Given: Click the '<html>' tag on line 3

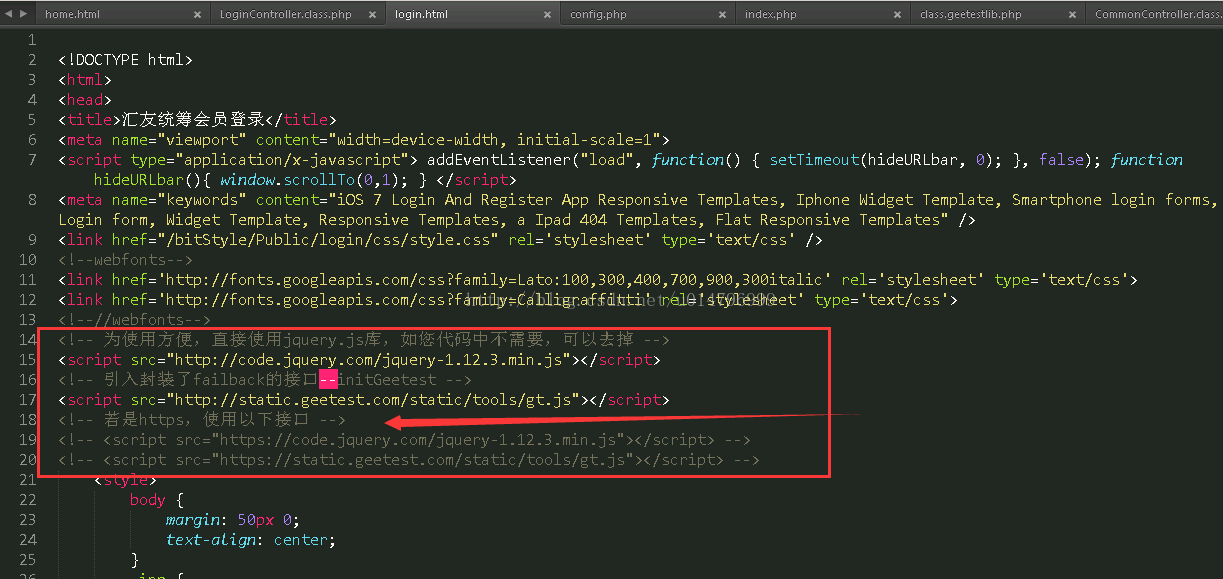Looking at the screenshot, I should (85, 80).
